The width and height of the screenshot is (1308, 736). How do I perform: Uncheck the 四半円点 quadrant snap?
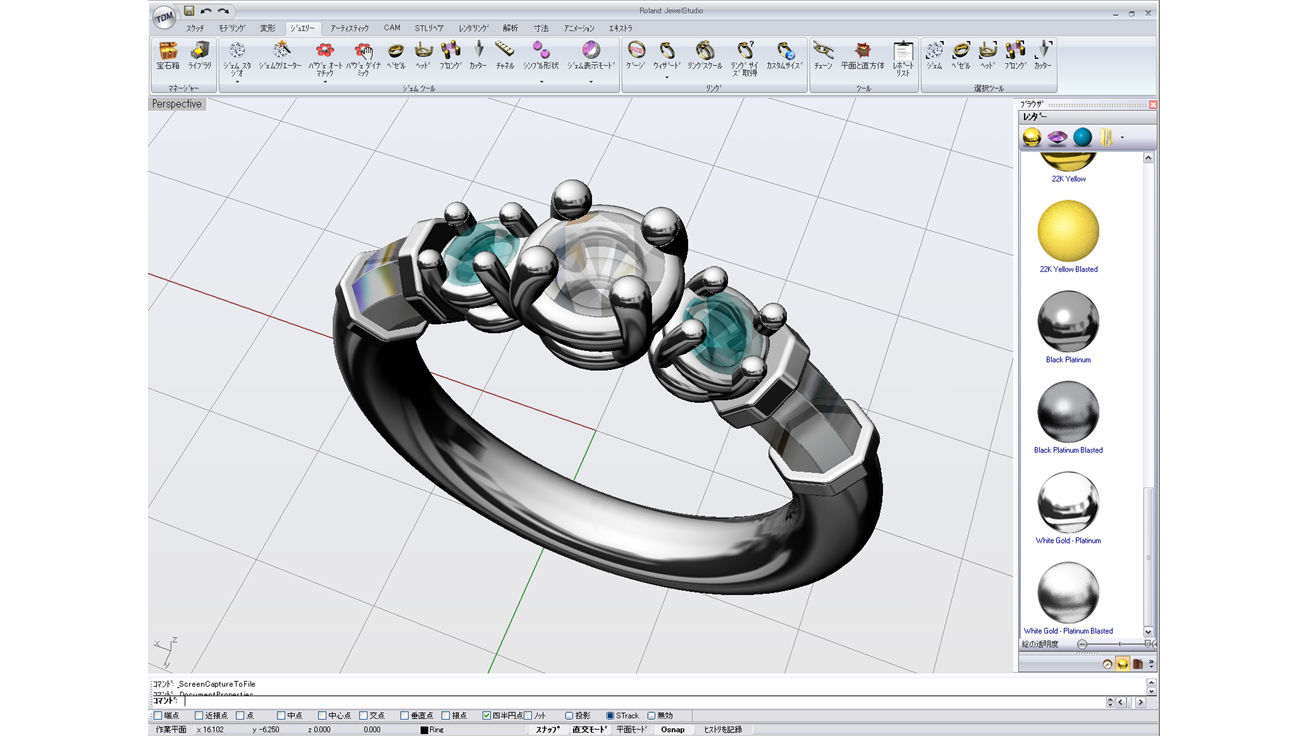[x=486, y=713]
